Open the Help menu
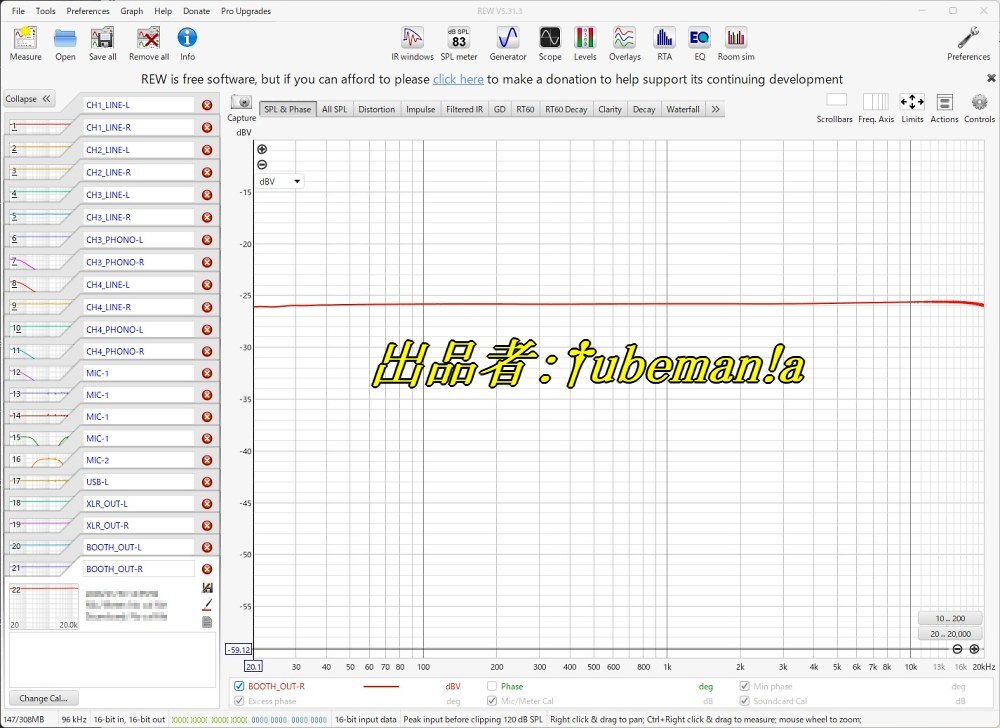1000x728 pixels. [x=163, y=11]
